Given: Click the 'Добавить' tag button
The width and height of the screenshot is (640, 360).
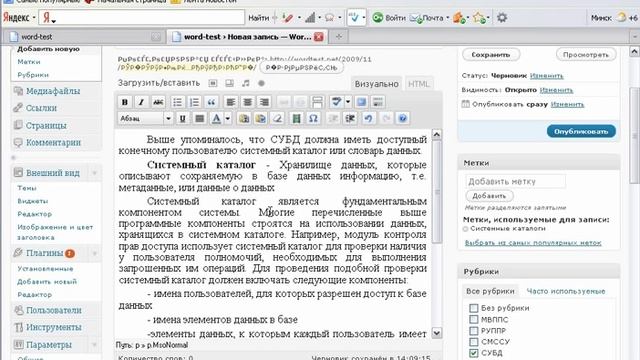Looking at the screenshot, I should [x=489, y=196].
